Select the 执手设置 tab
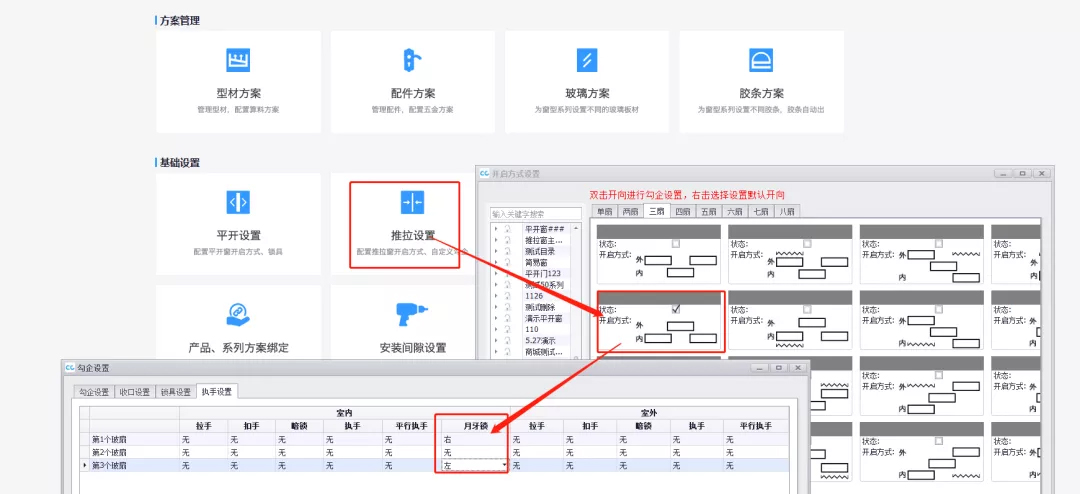The image size is (1080, 494). pyautogui.click(x=216, y=391)
